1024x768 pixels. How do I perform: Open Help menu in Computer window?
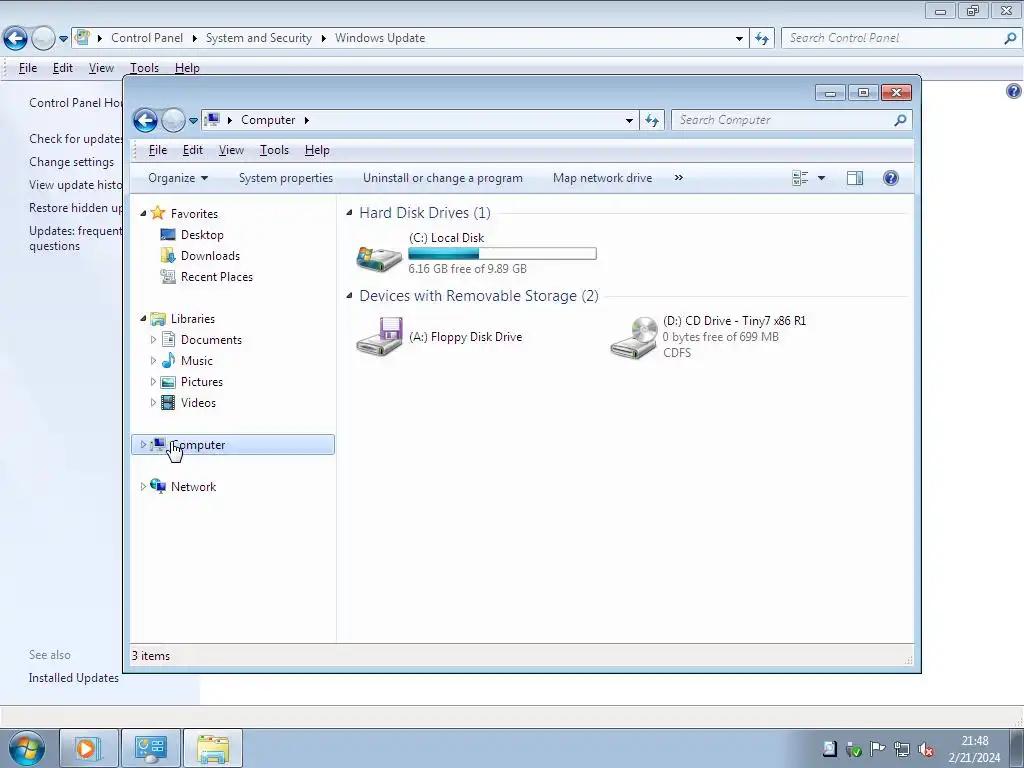(x=317, y=150)
